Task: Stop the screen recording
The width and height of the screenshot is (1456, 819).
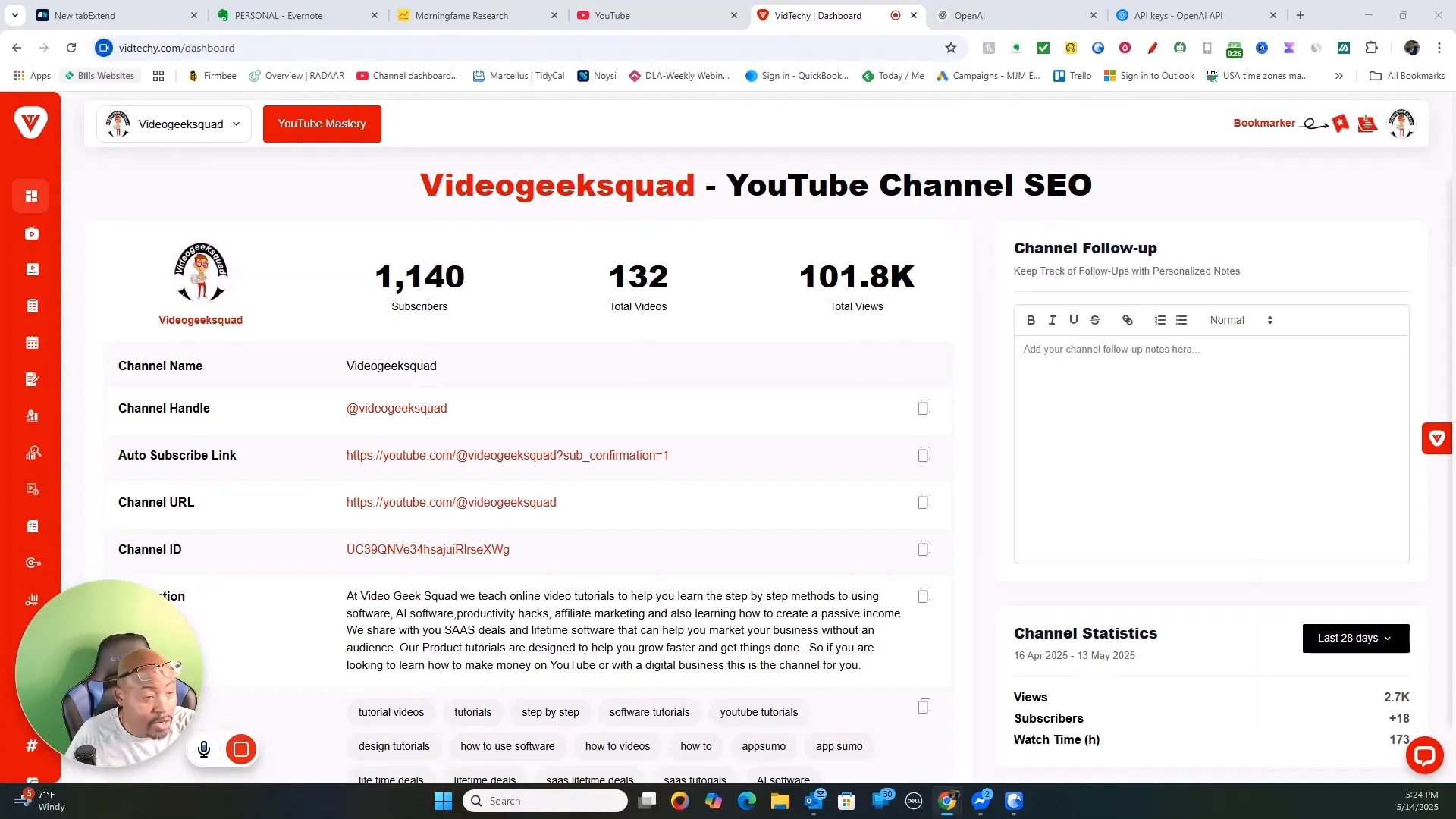Action: tap(241, 749)
